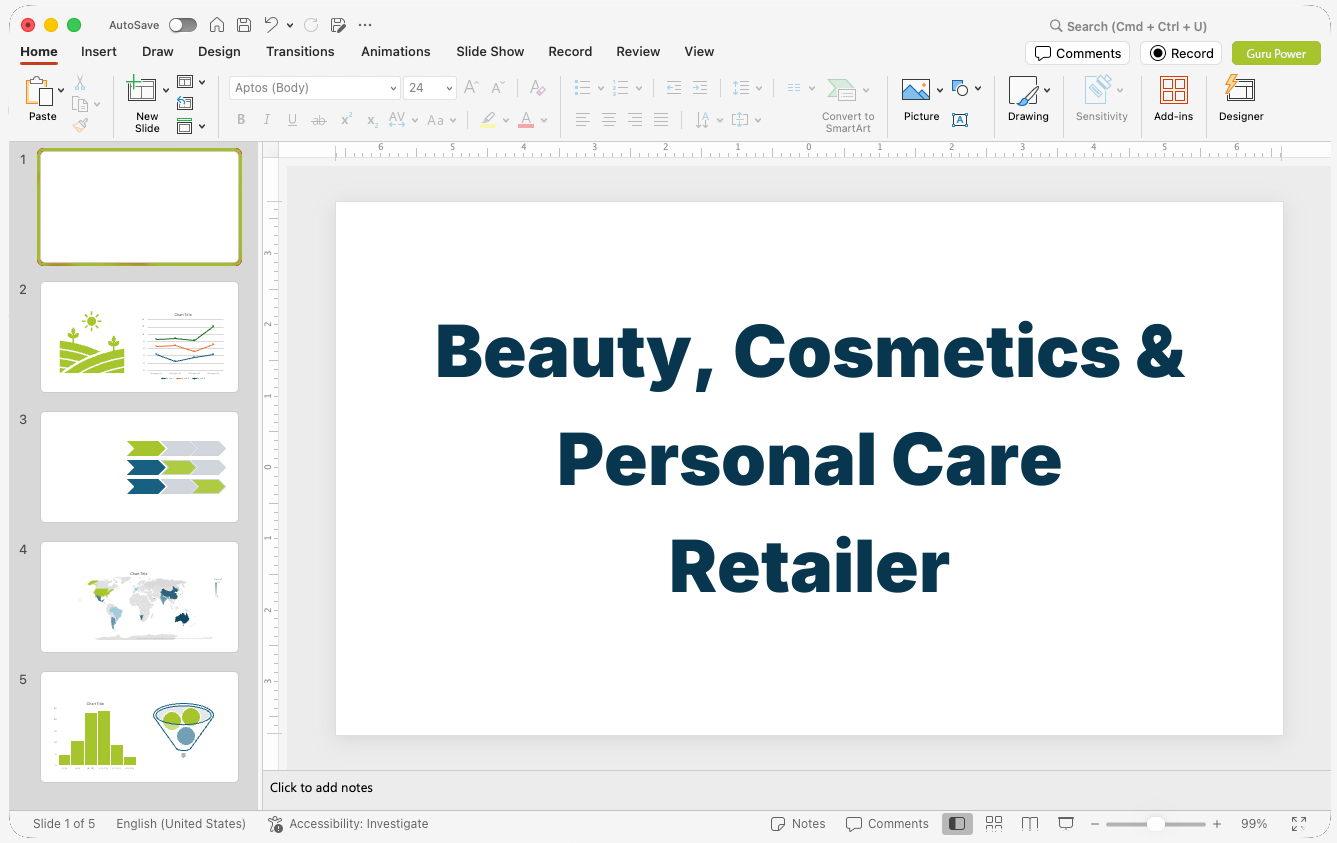
Task: Switch to the Draw tab
Action: point(158,51)
